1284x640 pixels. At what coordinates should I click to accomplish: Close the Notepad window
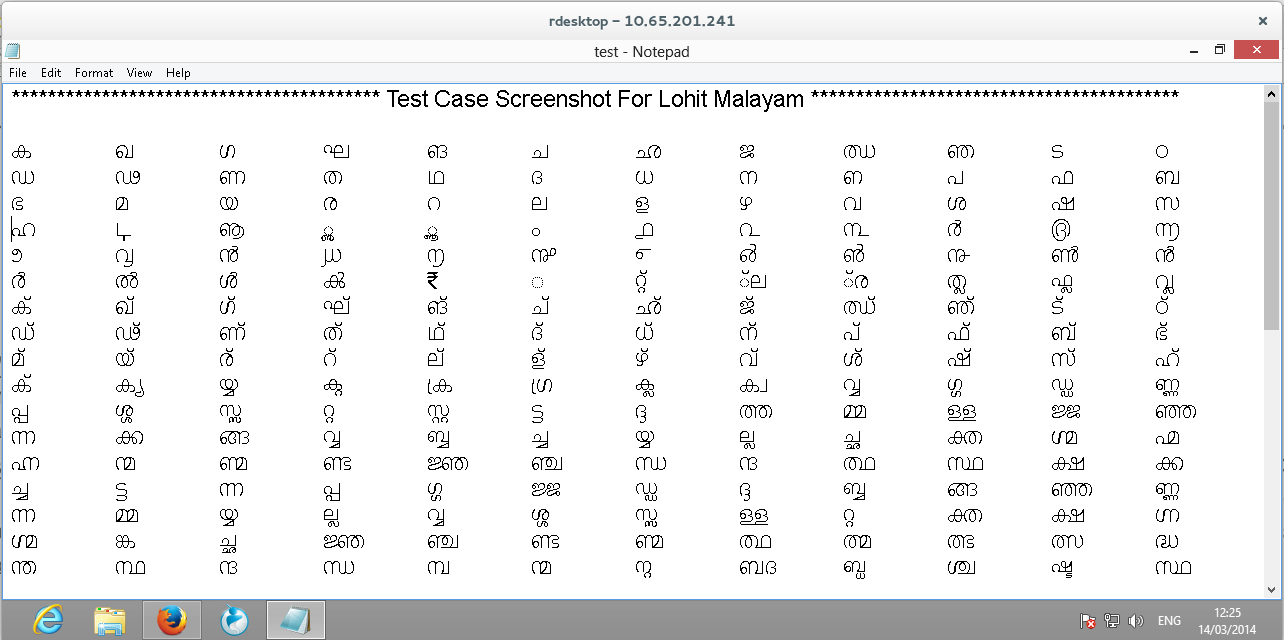(x=1256, y=50)
